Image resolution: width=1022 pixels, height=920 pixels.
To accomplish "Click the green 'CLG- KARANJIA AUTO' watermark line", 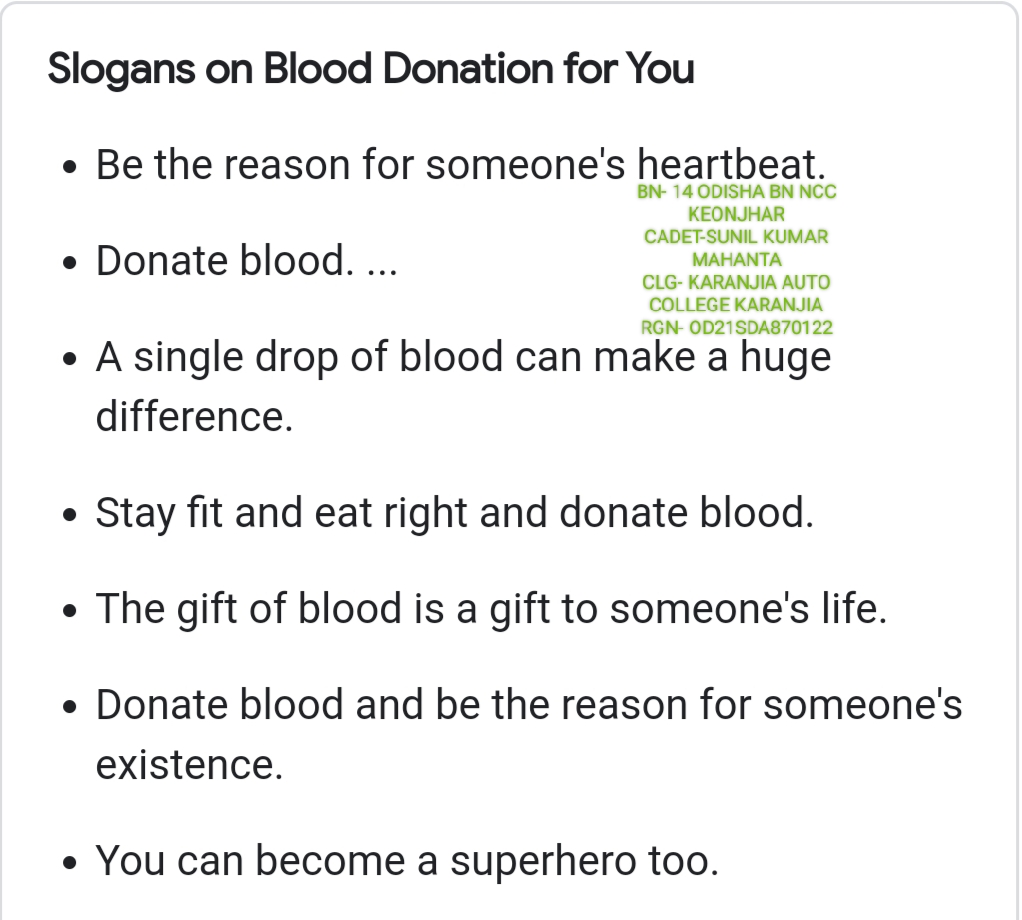I will click(736, 282).
